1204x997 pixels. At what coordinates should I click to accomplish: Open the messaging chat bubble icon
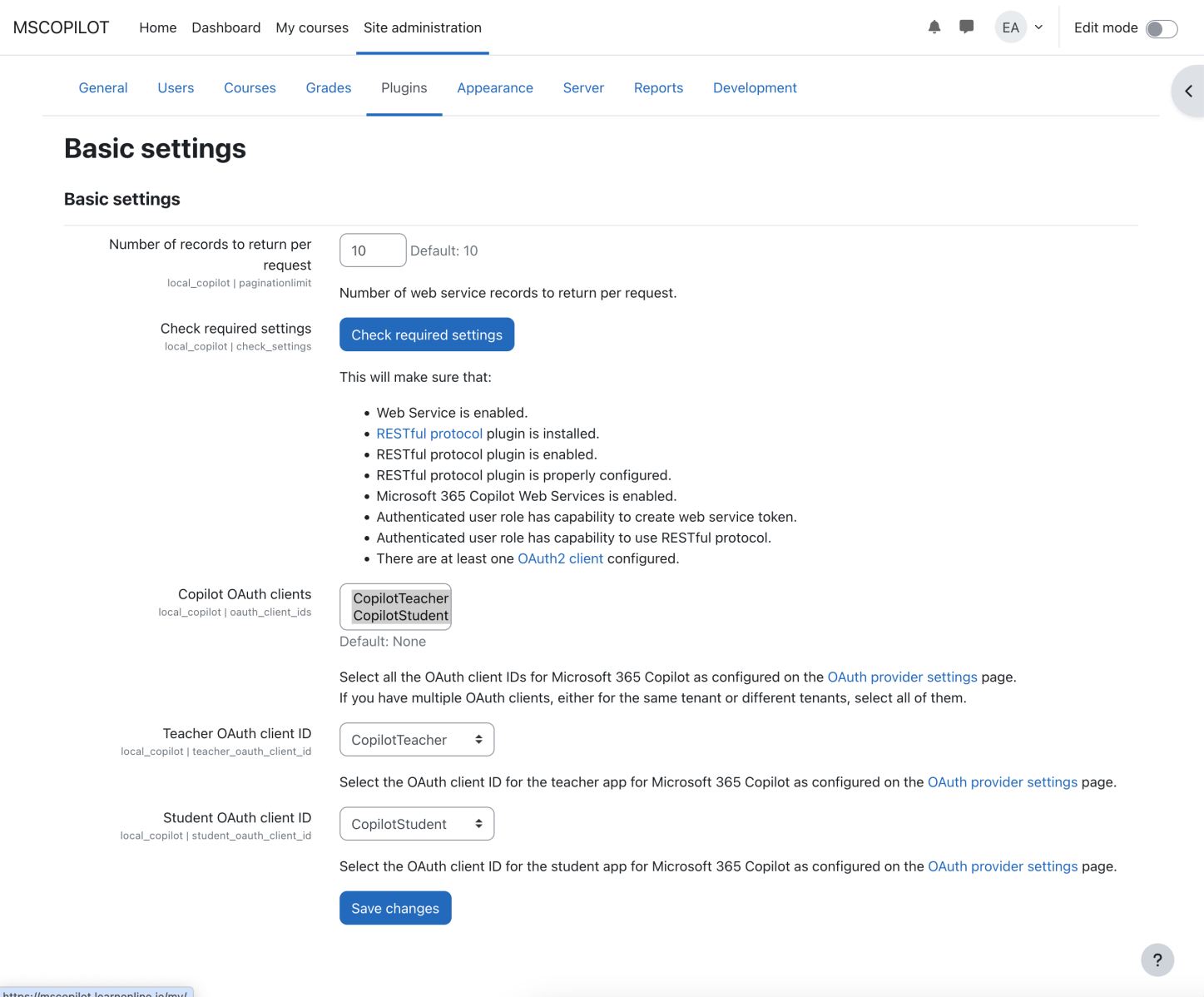coord(966,27)
